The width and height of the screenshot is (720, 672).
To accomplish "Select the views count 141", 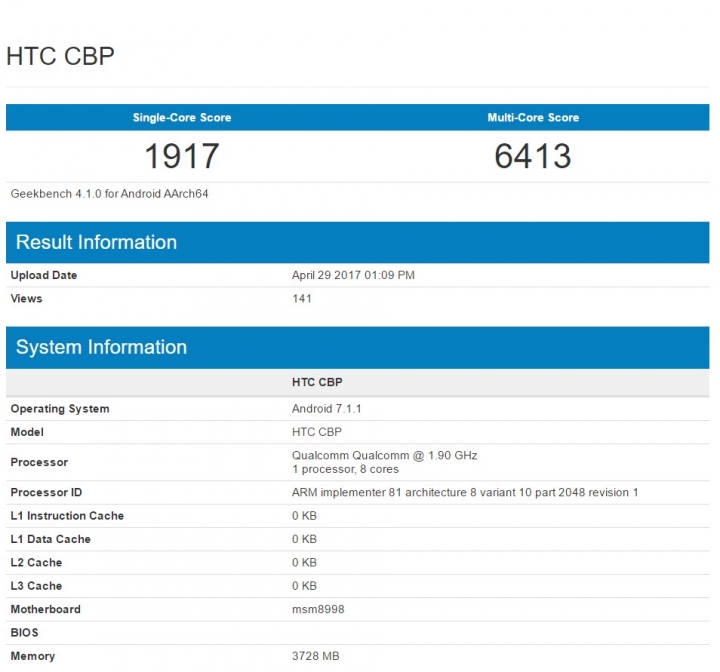I will click(302, 299).
